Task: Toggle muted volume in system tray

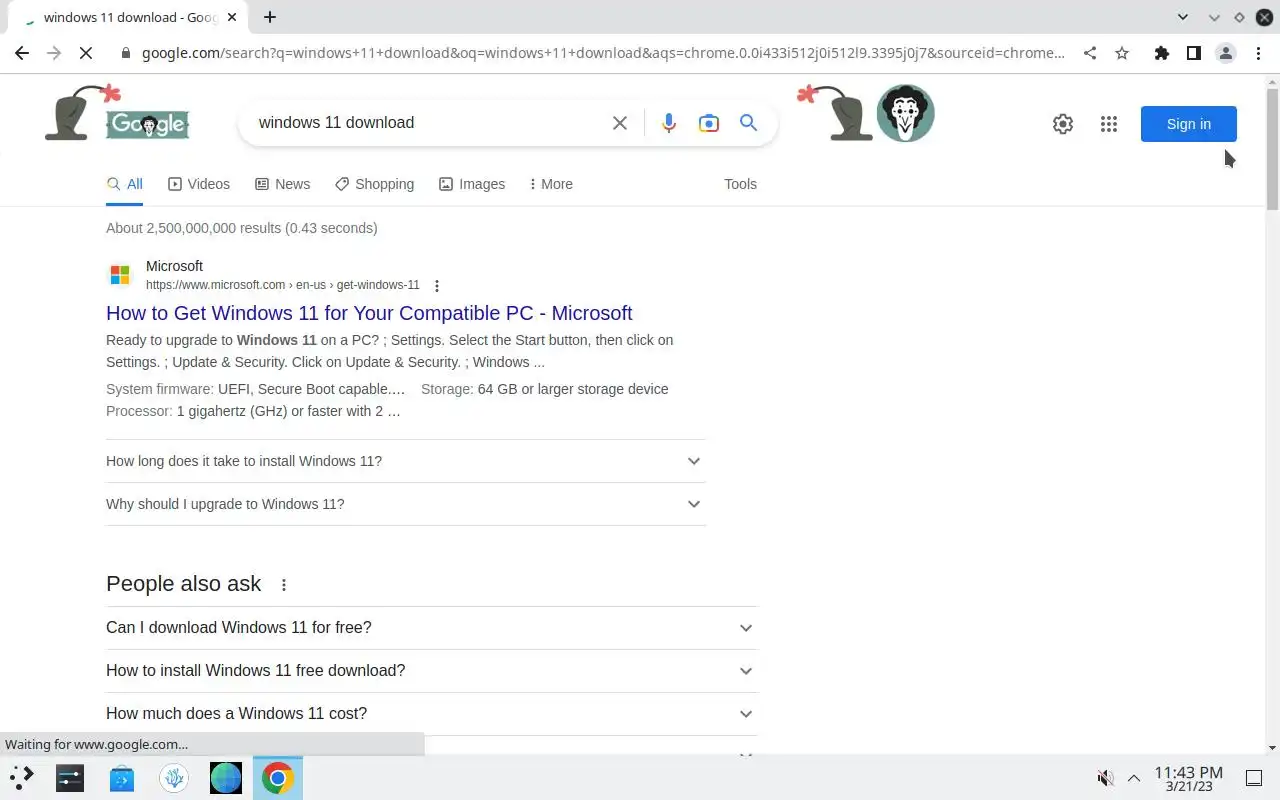Action: [x=1105, y=778]
